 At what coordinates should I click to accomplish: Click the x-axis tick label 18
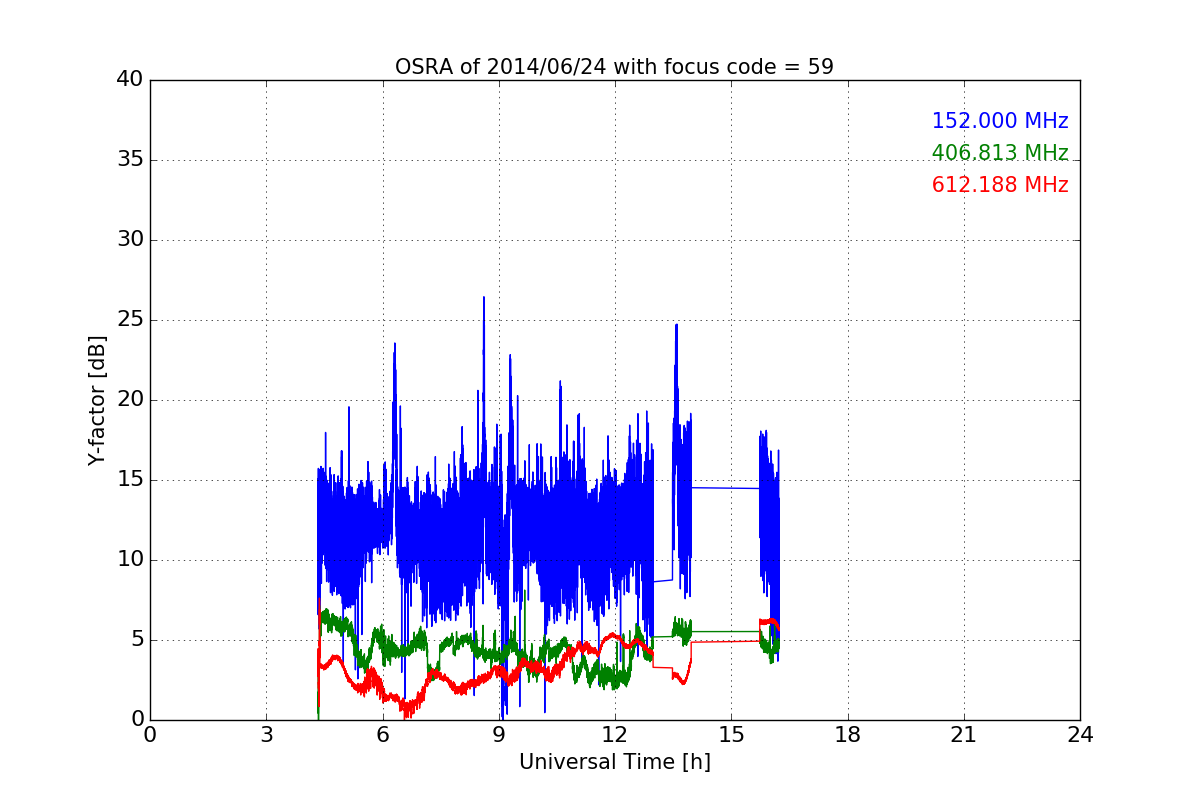point(848,735)
